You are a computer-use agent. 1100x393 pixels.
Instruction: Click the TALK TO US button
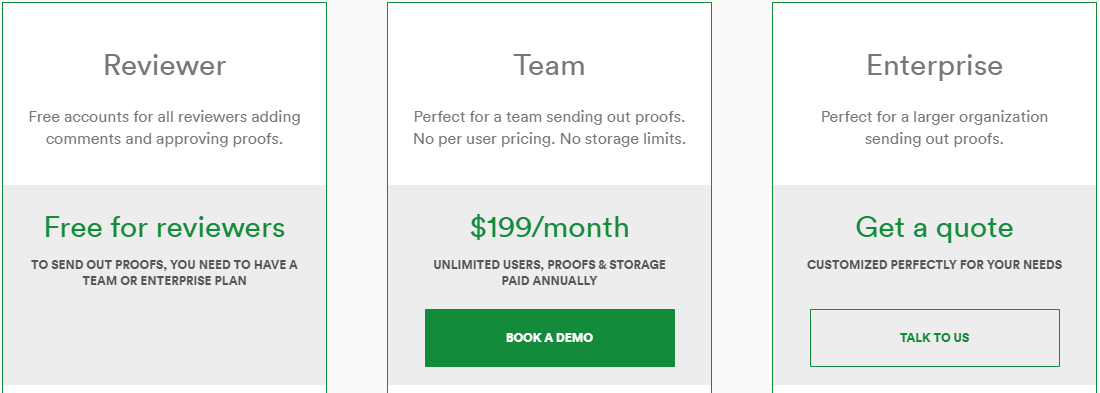click(x=934, y=338)
